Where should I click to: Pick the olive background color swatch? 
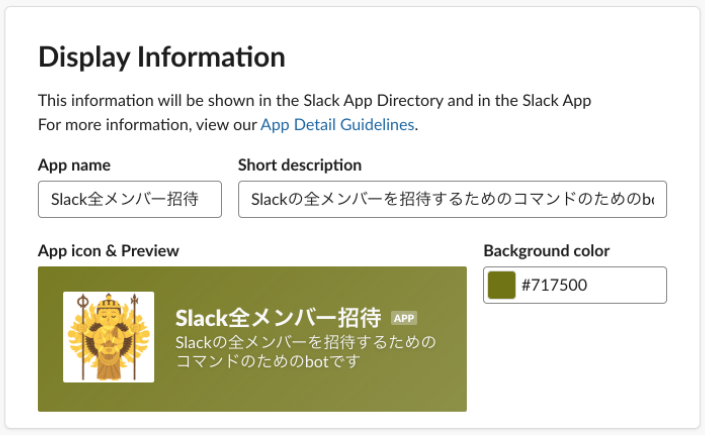(502, 285)
